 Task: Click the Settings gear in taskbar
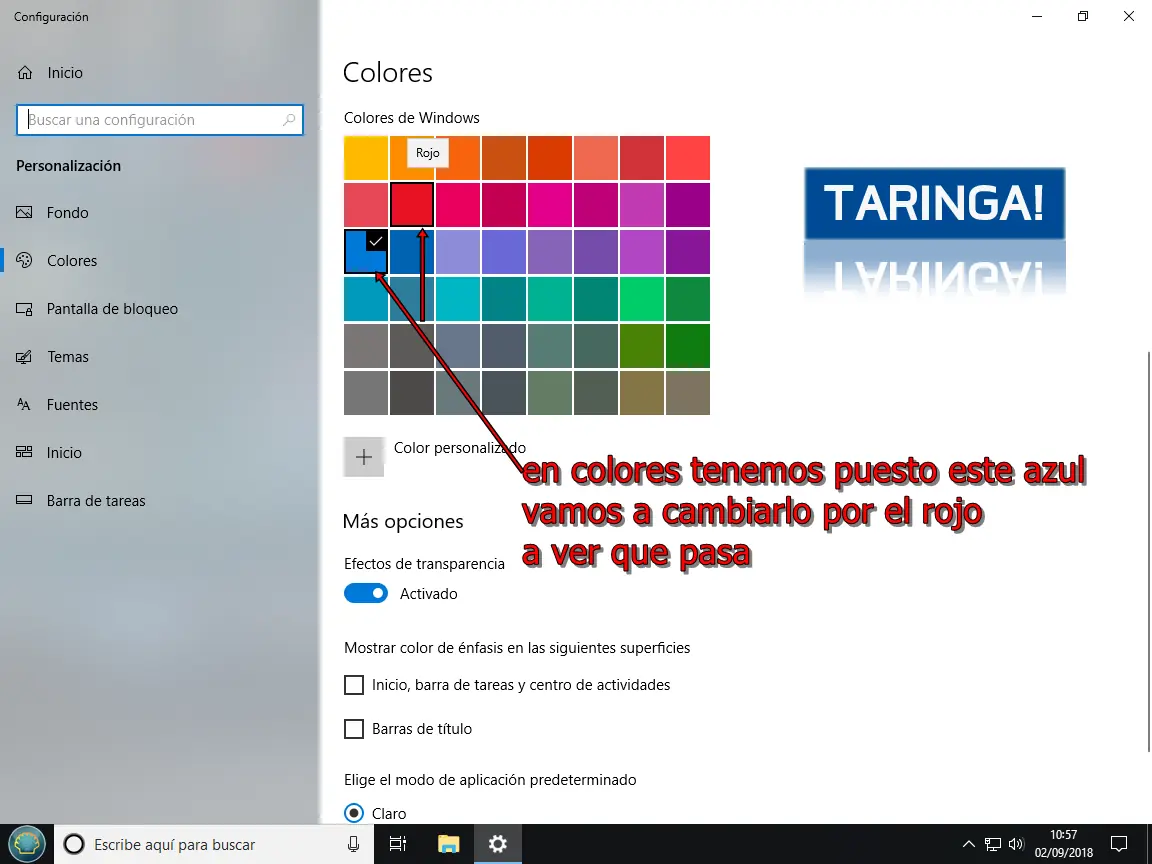point(497,844)
